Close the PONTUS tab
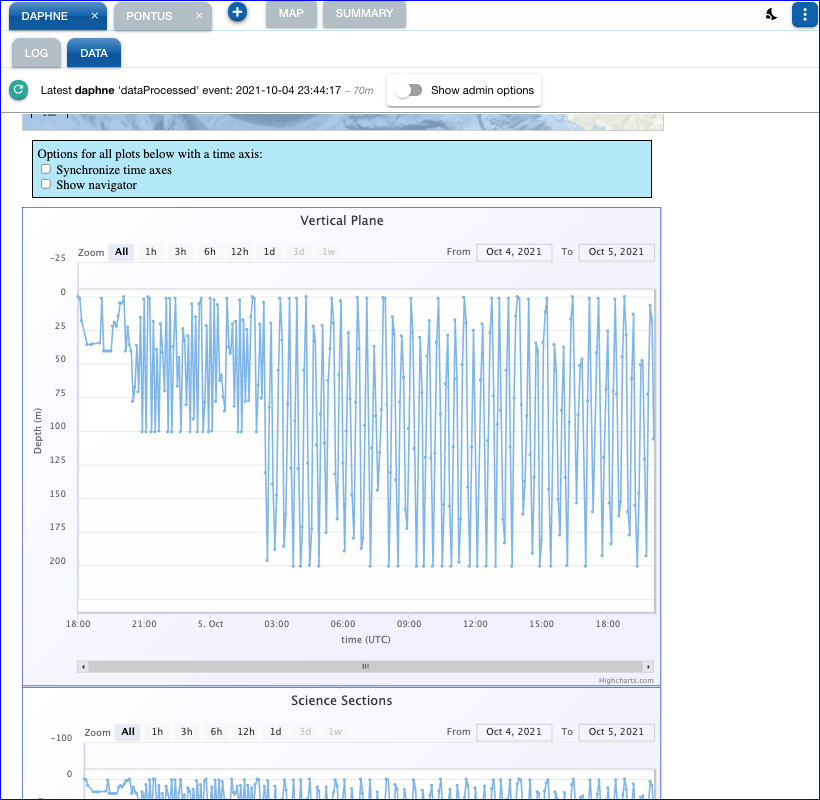Viewport: 820px width, 800px height. click(199, 16)
